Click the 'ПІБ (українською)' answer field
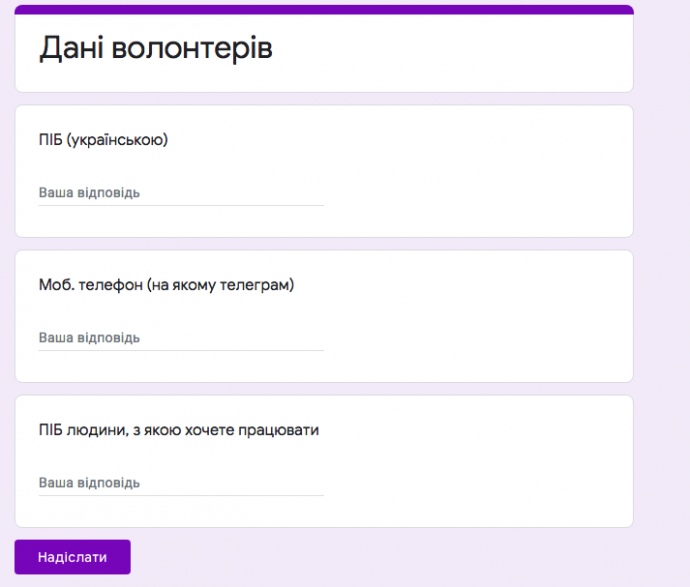 pyautogui.click(x=180, y=192)
